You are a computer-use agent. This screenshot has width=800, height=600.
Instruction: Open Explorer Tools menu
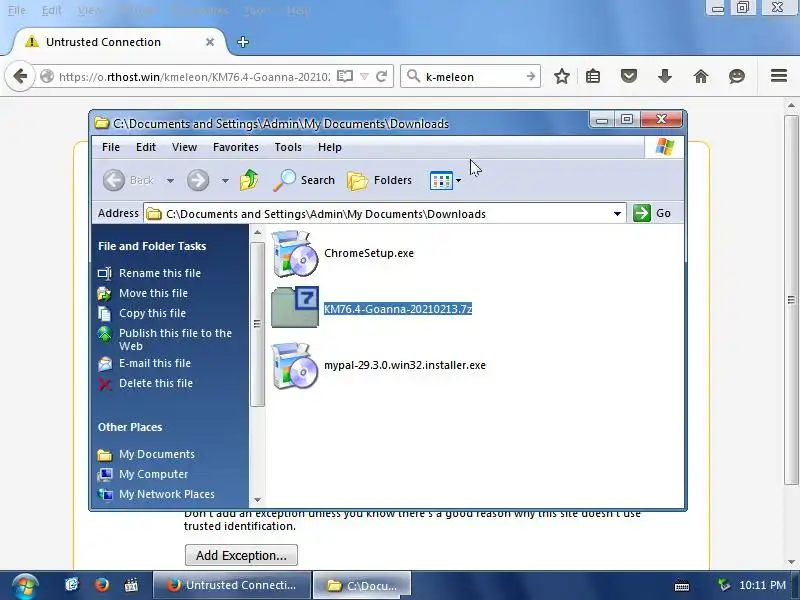288,147
